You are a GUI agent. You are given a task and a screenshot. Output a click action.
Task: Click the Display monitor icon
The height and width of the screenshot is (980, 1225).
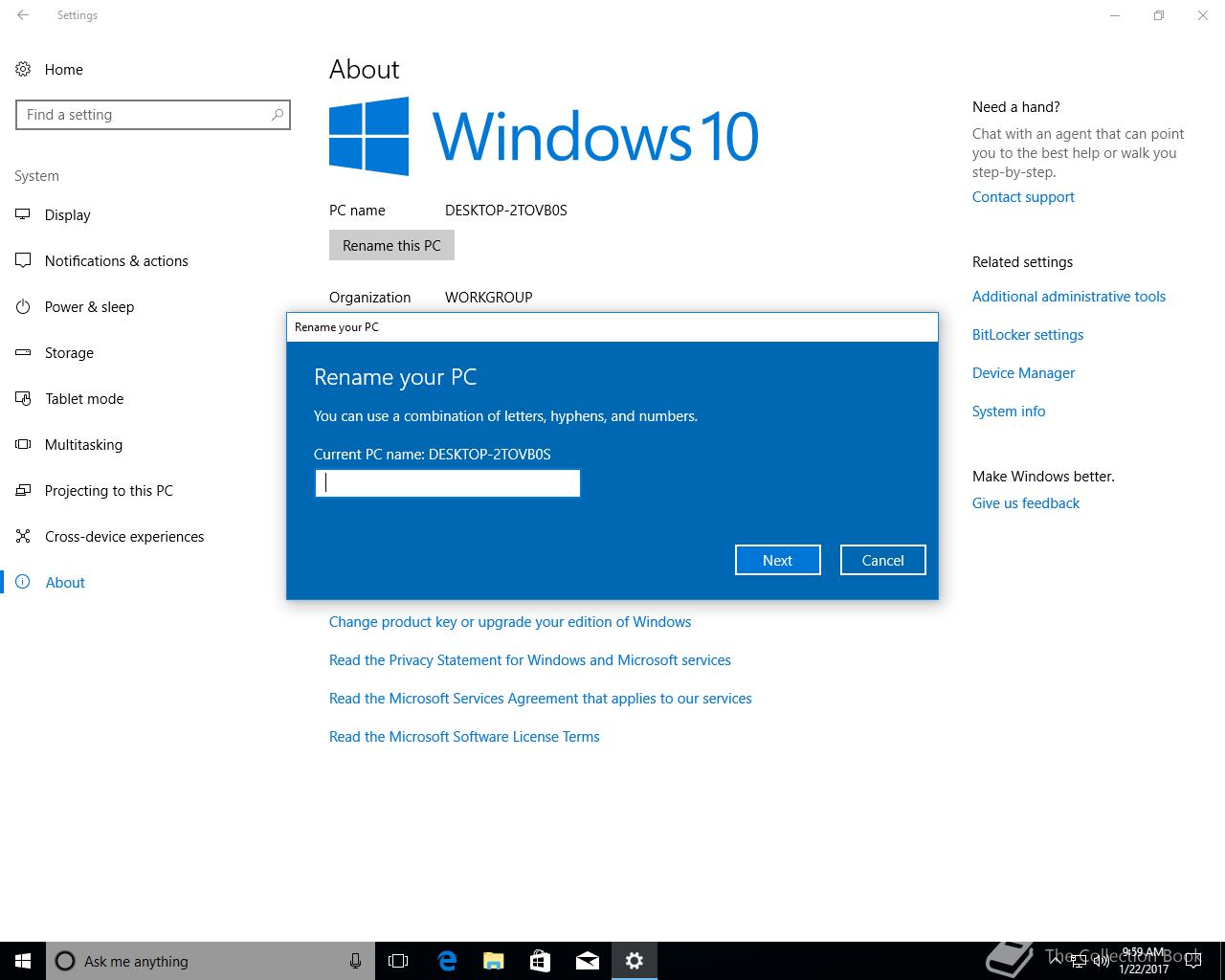click(x=23, y=214)
